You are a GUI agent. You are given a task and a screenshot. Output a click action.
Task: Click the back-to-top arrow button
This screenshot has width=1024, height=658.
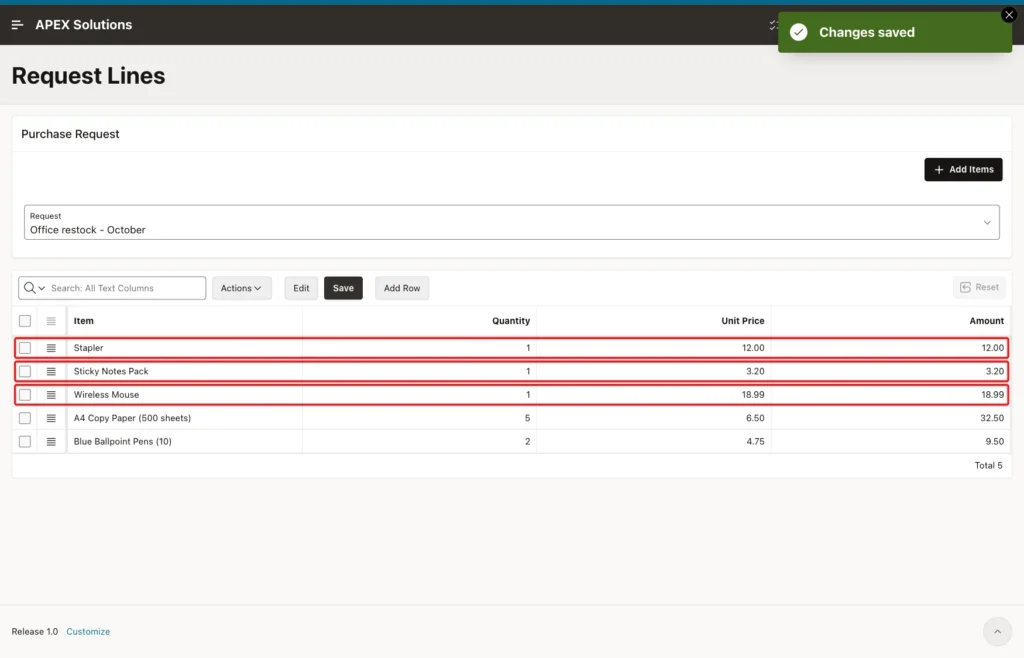coord(997,631)
